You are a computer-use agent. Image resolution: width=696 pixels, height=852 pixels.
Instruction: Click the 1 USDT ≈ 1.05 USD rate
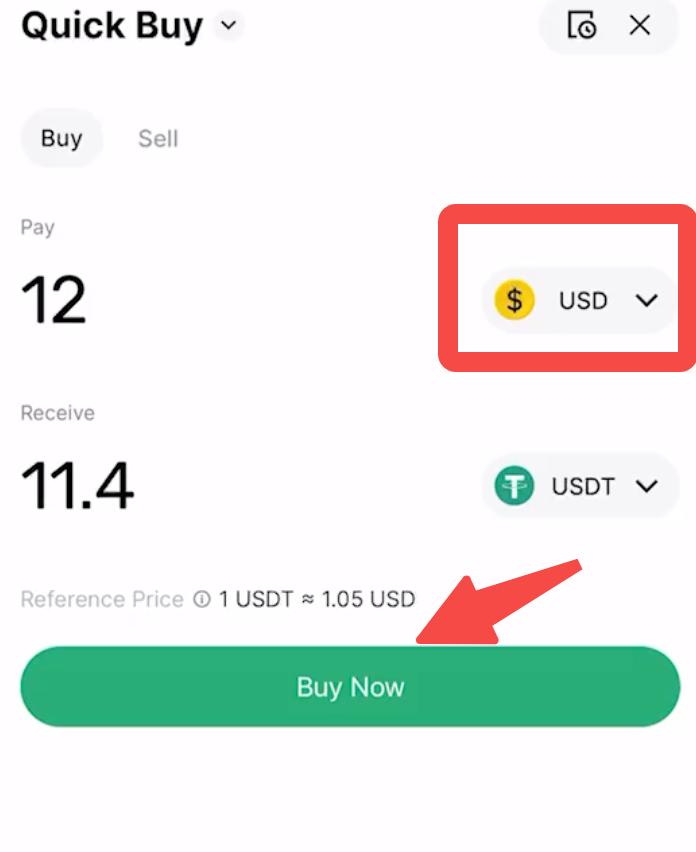coord(317,600)
